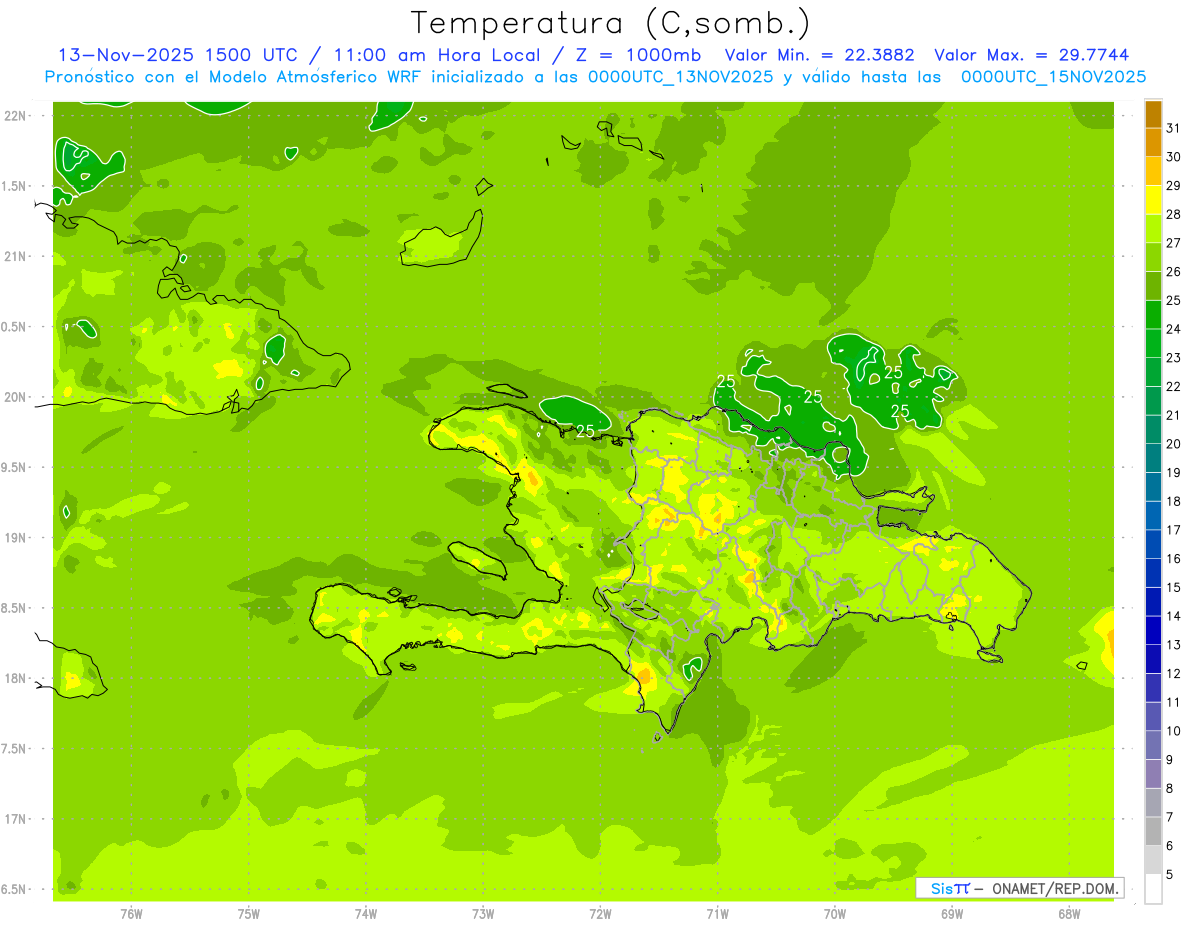The width and height of the screenshot is (1200, 927).
Task: Click the "Valor Min. = 22.3882" text
Action: pos(819,55)
